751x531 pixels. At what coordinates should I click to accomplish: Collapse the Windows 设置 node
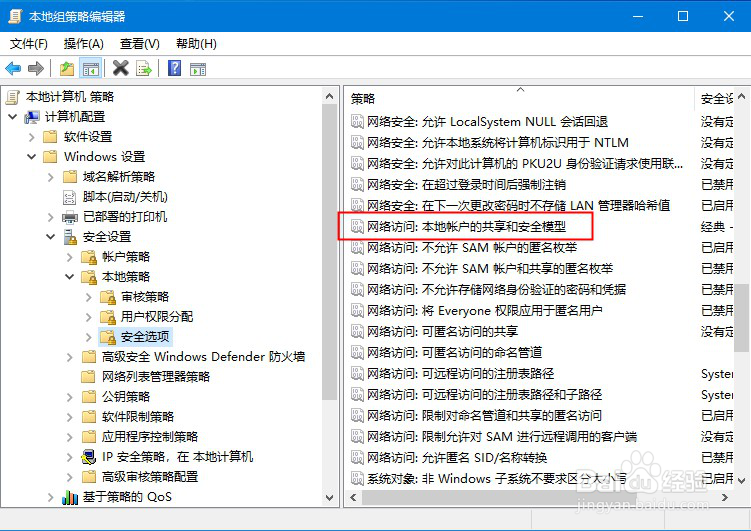tap(32, 157)
